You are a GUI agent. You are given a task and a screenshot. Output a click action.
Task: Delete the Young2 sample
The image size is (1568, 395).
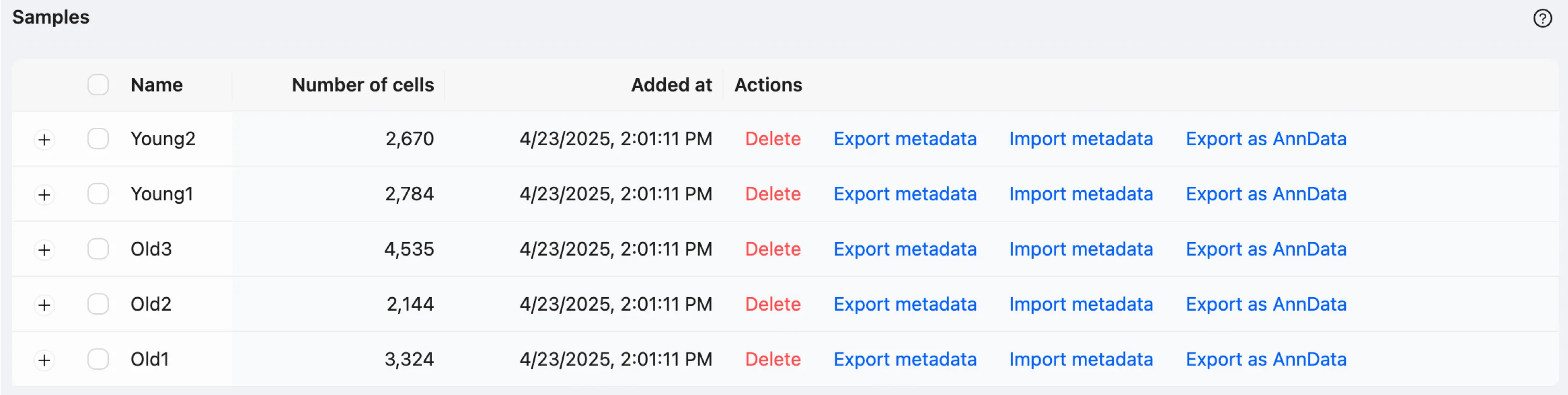tap(772, 139)
